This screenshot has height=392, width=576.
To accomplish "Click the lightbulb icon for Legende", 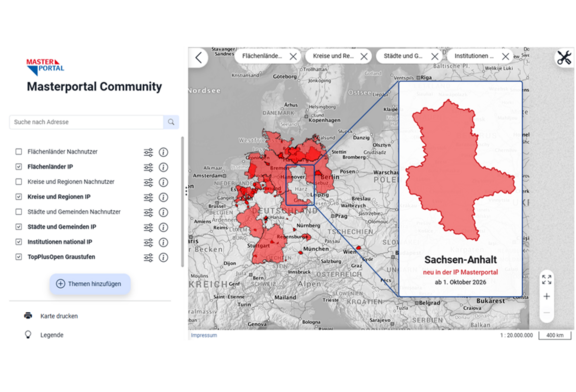I will coord(28,335).
